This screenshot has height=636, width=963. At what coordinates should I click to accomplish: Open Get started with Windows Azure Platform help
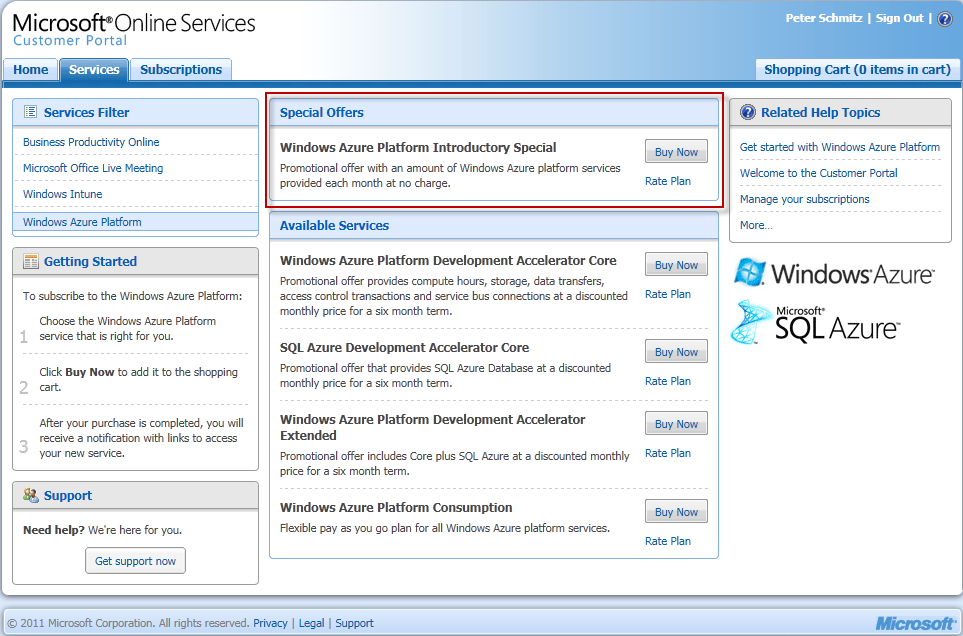[x=840, y=147]
